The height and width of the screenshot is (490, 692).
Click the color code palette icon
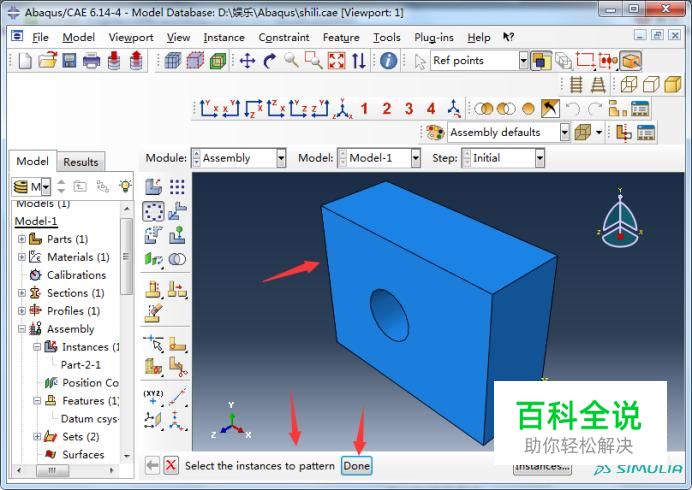tap(435, 132)
